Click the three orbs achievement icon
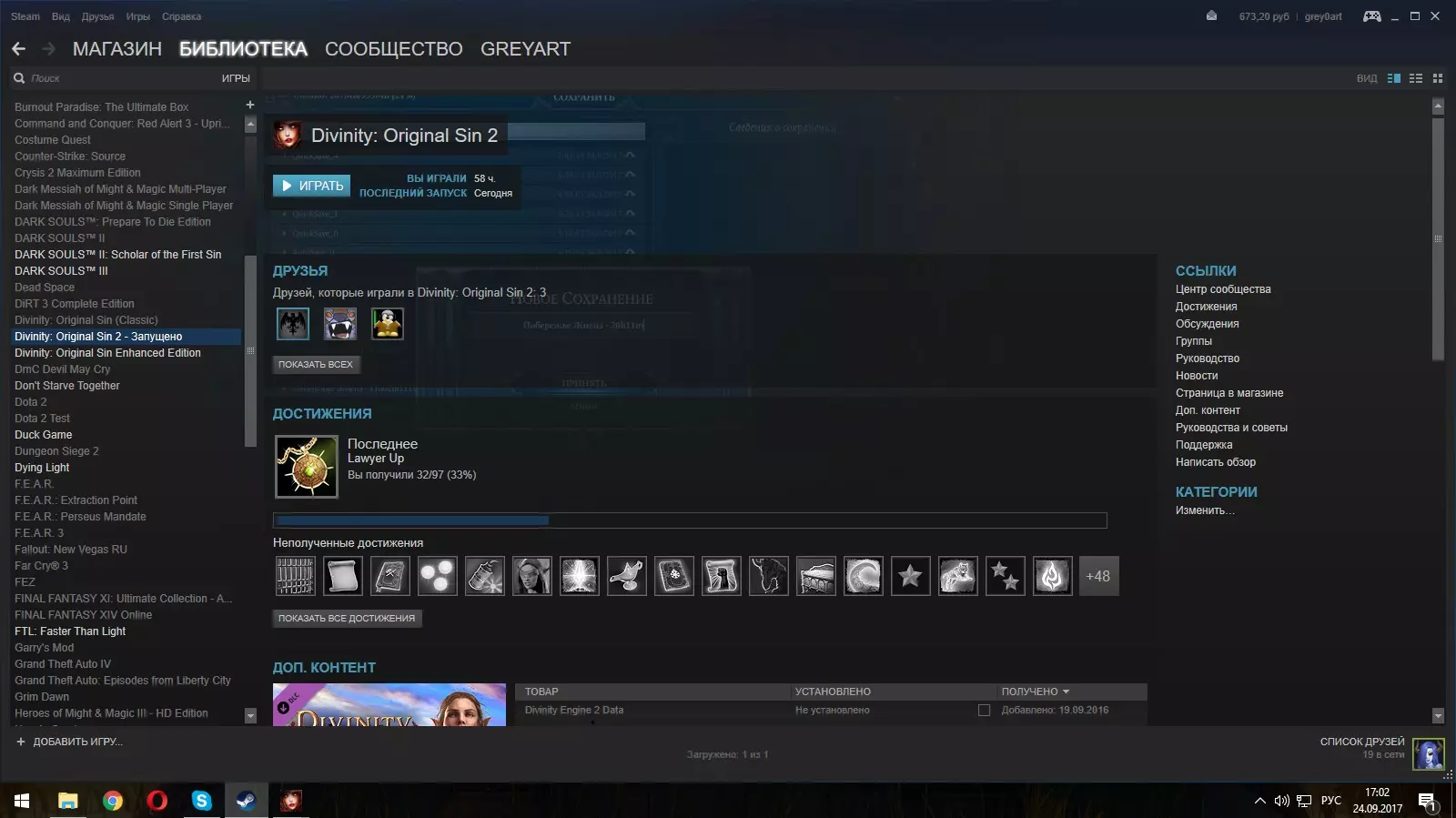The image size is (1456, 818). coord(438,576)
